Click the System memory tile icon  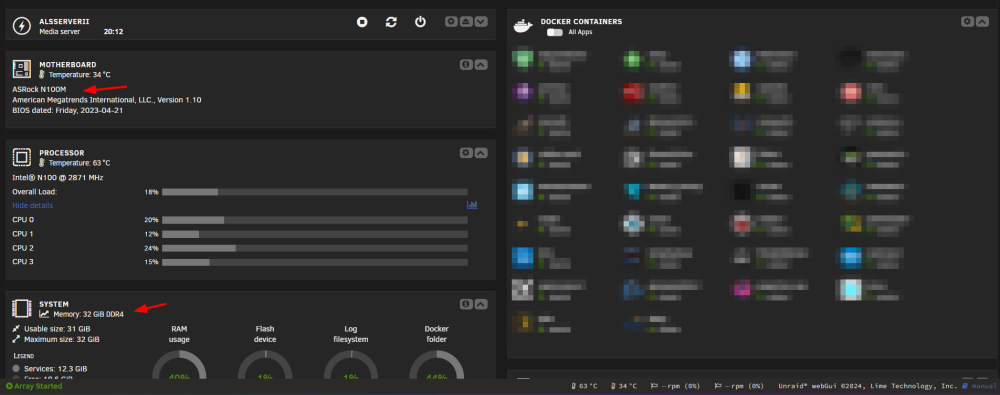click(x=22, y=309)
